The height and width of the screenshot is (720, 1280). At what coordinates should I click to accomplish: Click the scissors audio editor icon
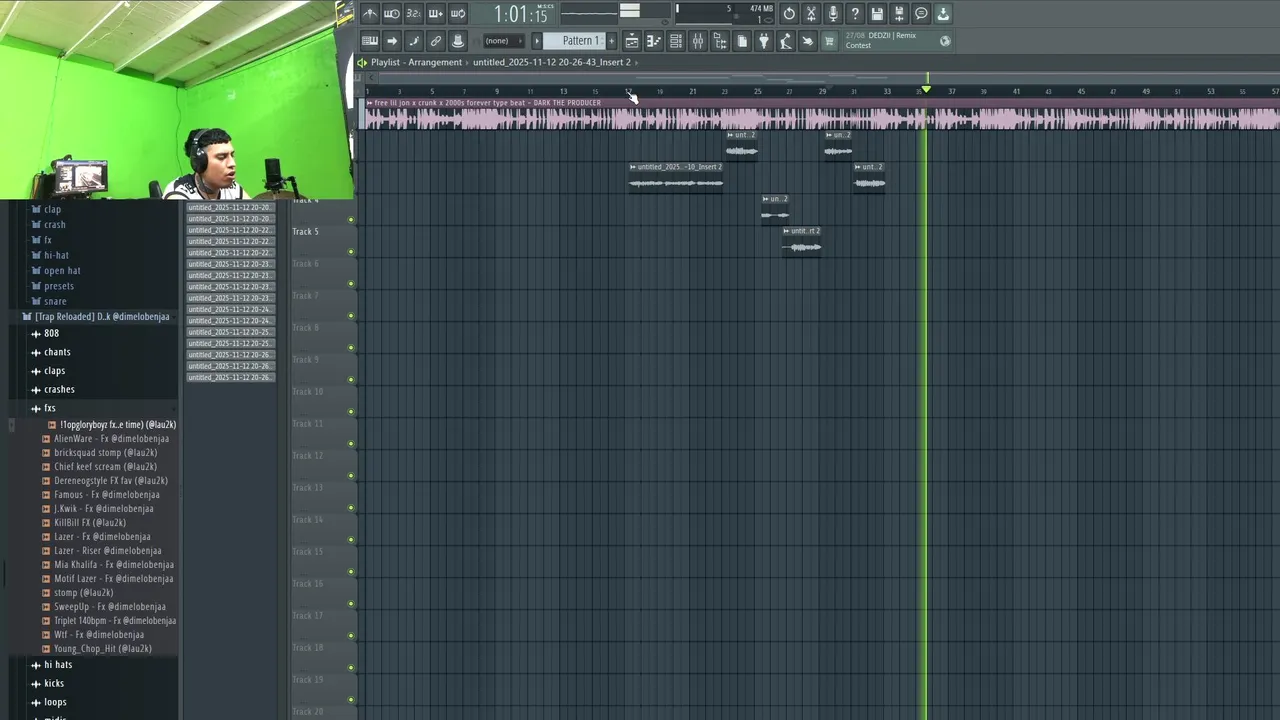click(811, 13)
